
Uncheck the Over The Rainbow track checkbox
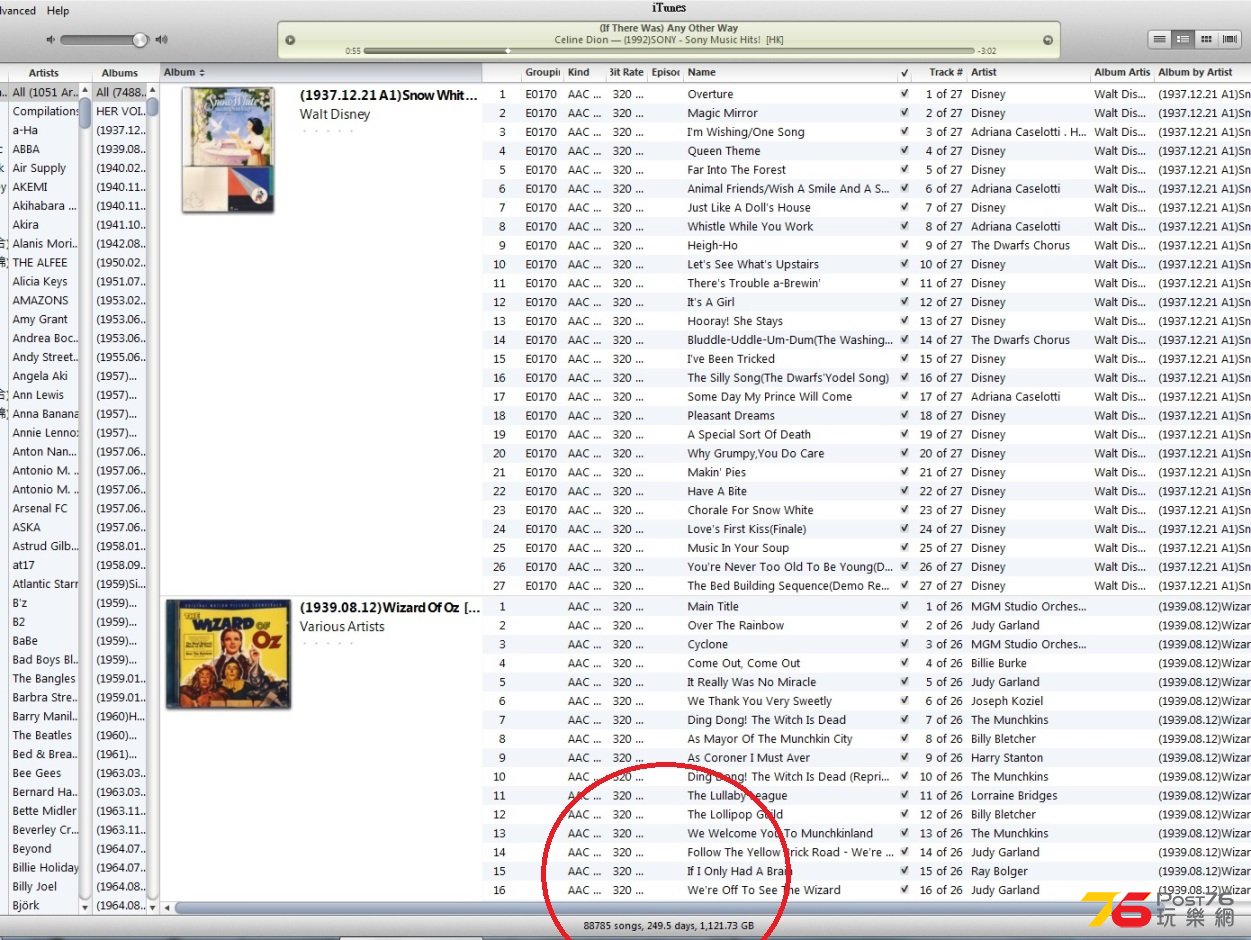click(905, 625)
